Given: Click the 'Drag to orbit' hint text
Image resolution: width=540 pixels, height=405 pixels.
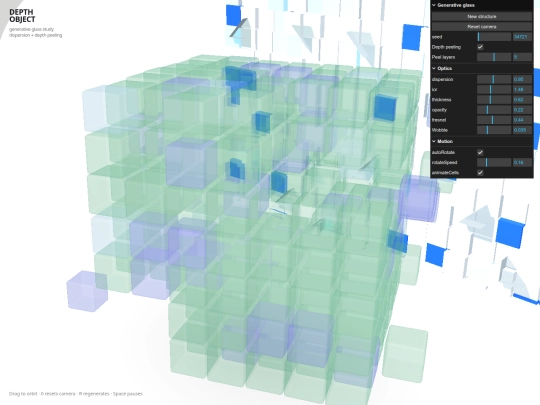Looking at the screenshot, I should tap(23, 394).
